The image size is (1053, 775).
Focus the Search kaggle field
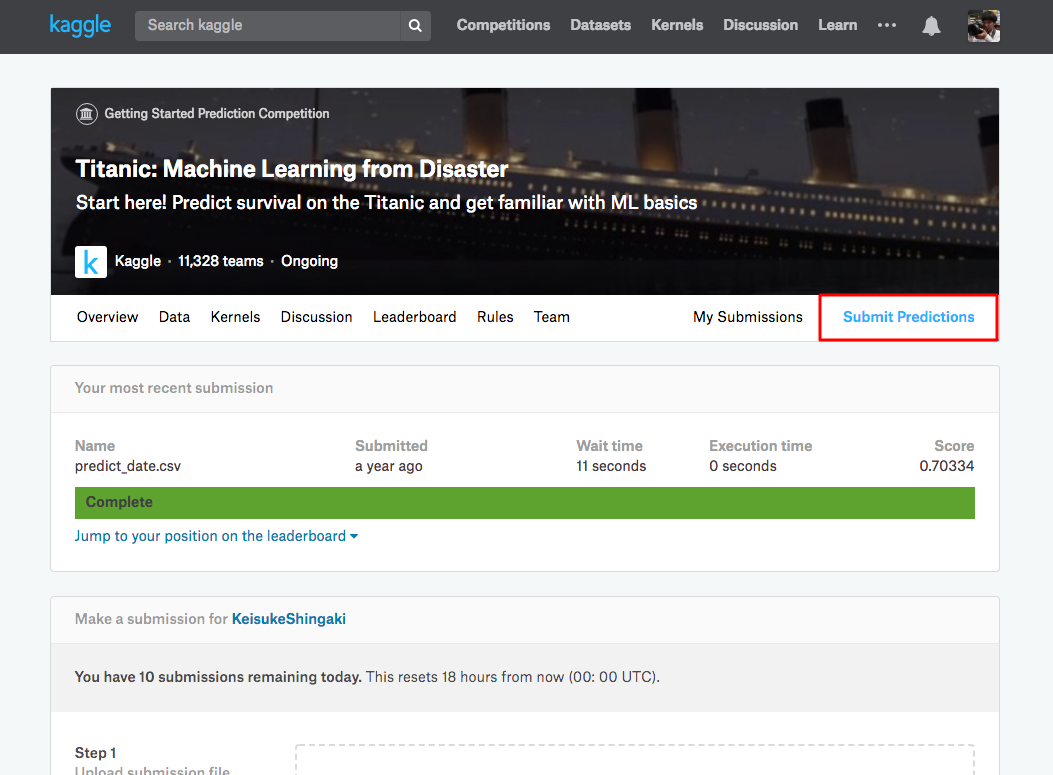pyautogui.click(x=267, y=26)
